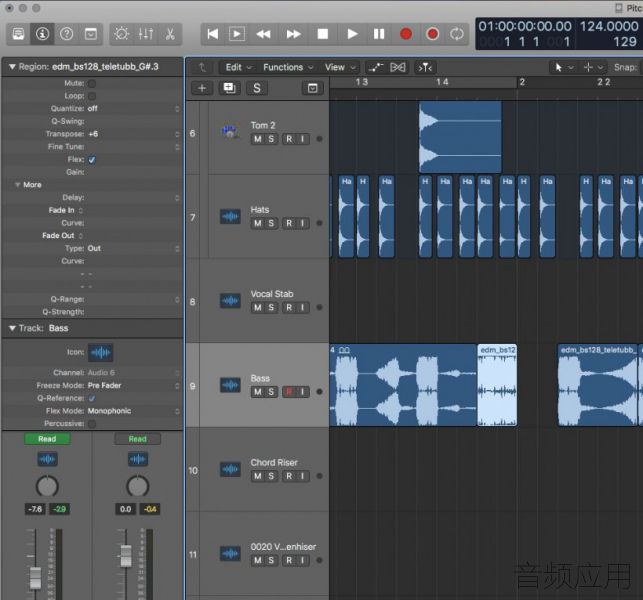Set right channel strip Read automation button
This screenshot has width=643, height=600.
pos(137,439)
